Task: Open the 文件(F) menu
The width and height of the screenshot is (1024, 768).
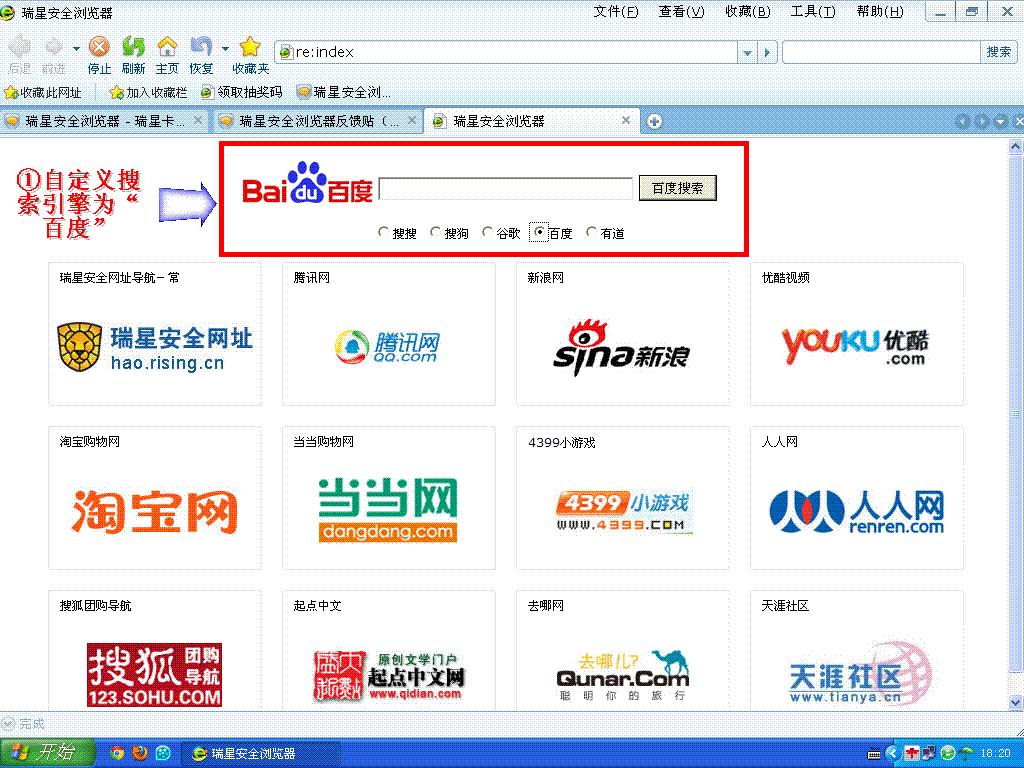Action: [615, 12]
